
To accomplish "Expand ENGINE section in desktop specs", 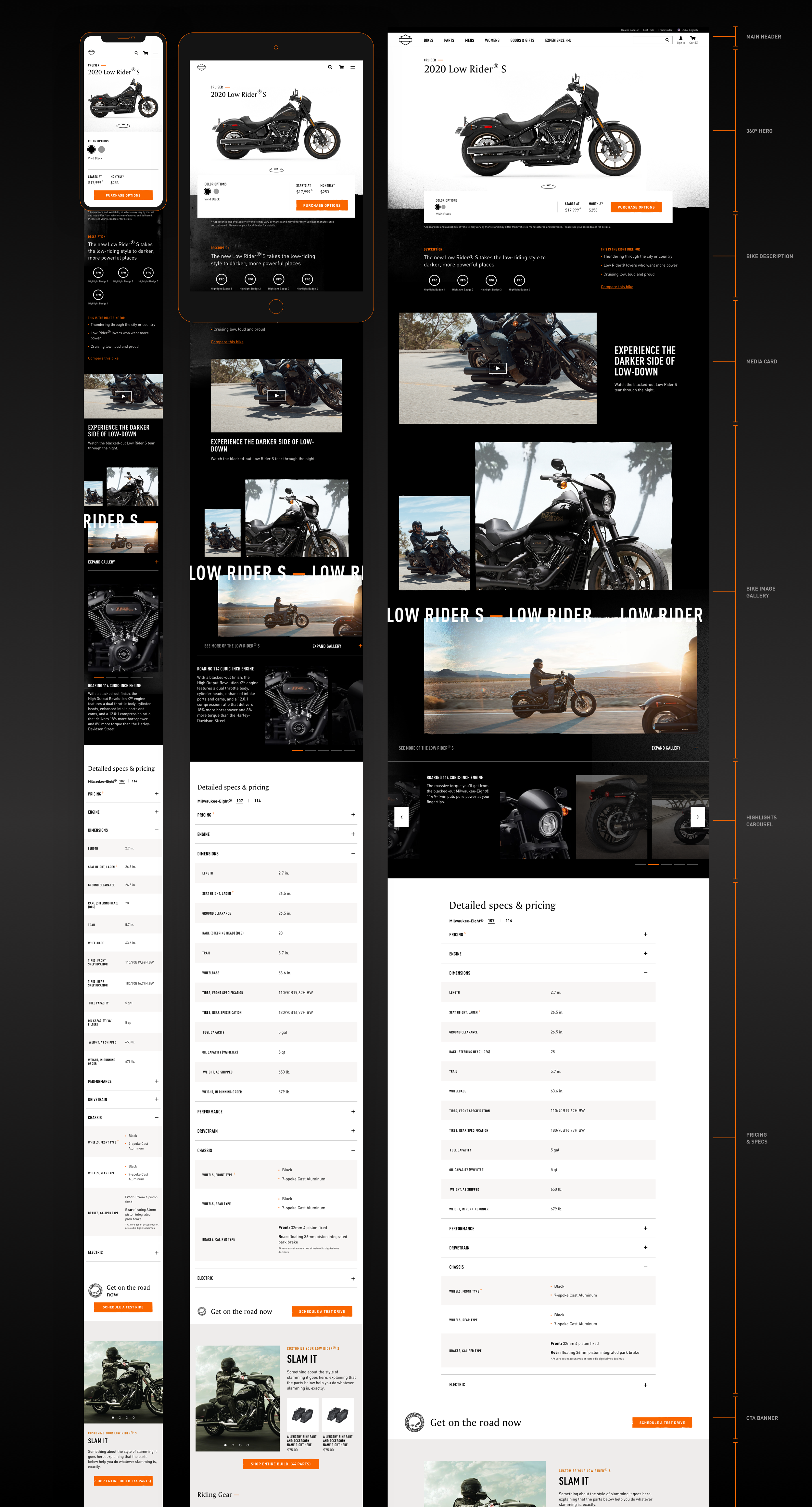I will (x=548, y=954).
